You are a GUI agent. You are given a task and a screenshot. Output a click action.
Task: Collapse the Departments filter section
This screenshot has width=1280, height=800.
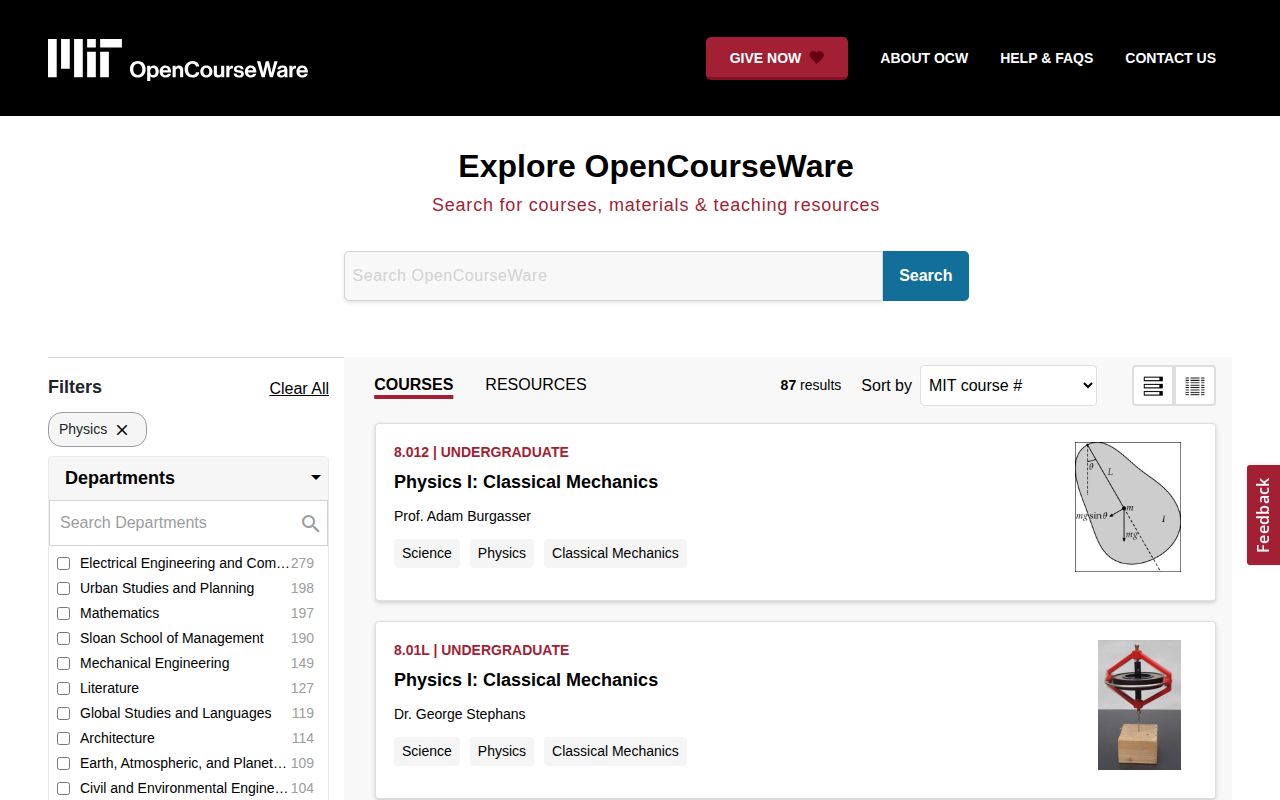(315, 478)
